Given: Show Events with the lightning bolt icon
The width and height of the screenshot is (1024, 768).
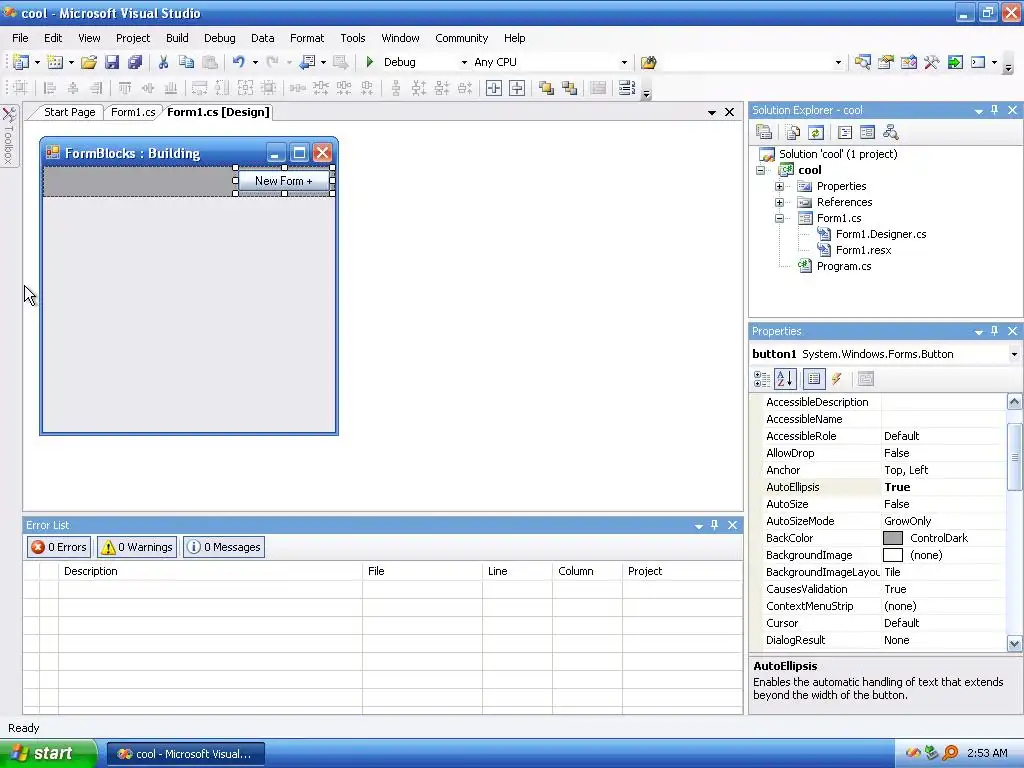Looking at the screenshot, I should pyautogui.click(x=837, y=379).
